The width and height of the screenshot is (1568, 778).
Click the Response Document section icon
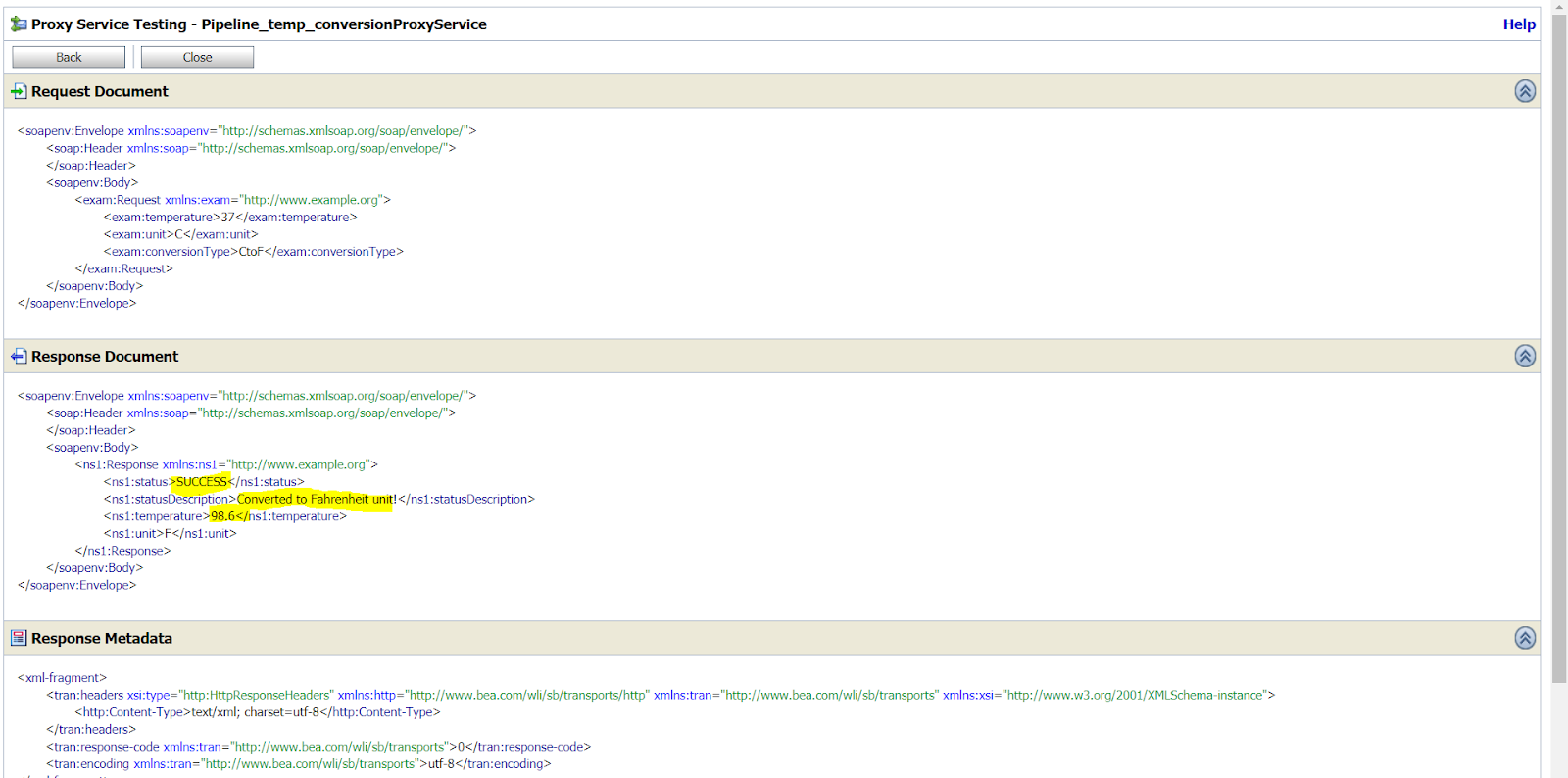click(19, 357)
